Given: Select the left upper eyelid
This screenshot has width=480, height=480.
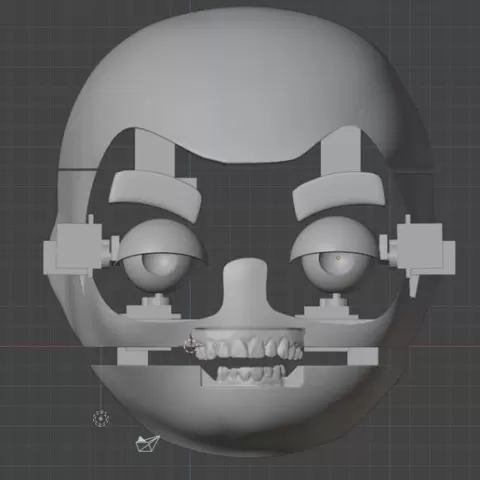Looking at the screenshot, I should [x=161, y=240].
